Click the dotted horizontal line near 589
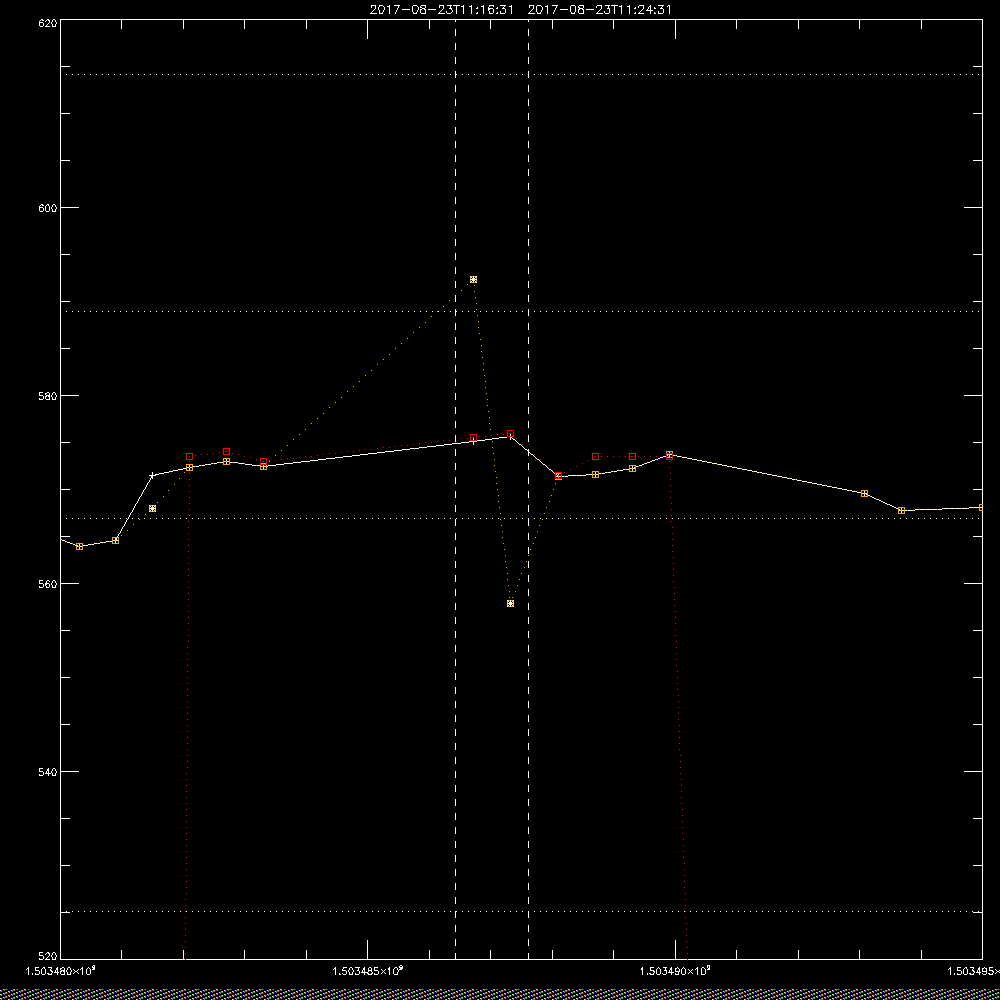Image resolution: width=1000 pixels, height=1000 pixels. pyautogui.click(x=521, y=311)
